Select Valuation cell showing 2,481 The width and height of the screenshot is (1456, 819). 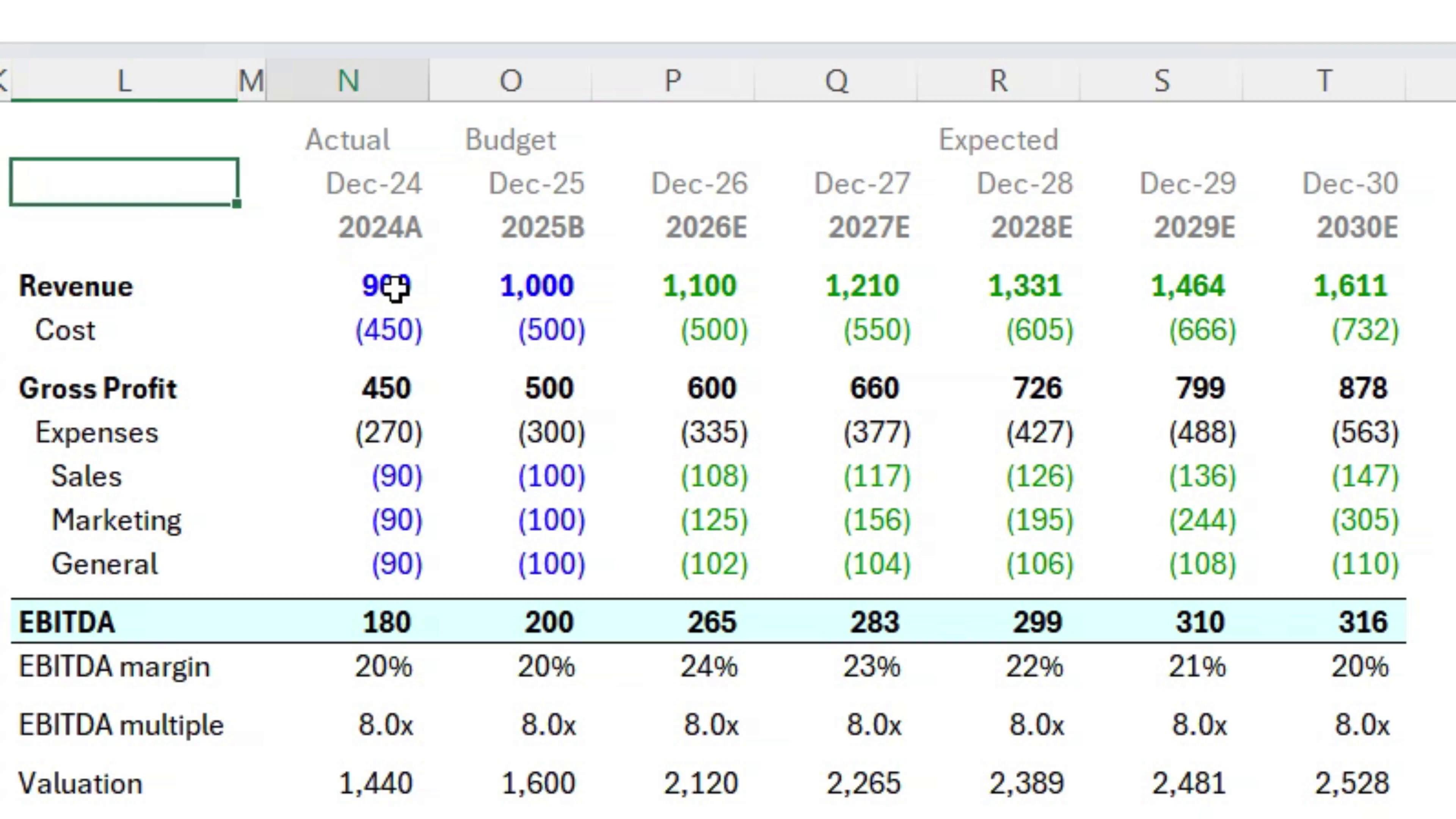[x=1188, y=783]
